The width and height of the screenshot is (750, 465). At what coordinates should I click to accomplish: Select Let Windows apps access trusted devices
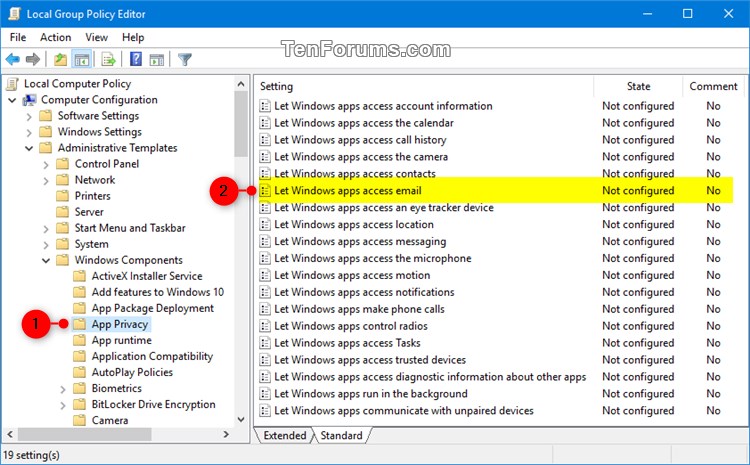click(x=370, y=360)
